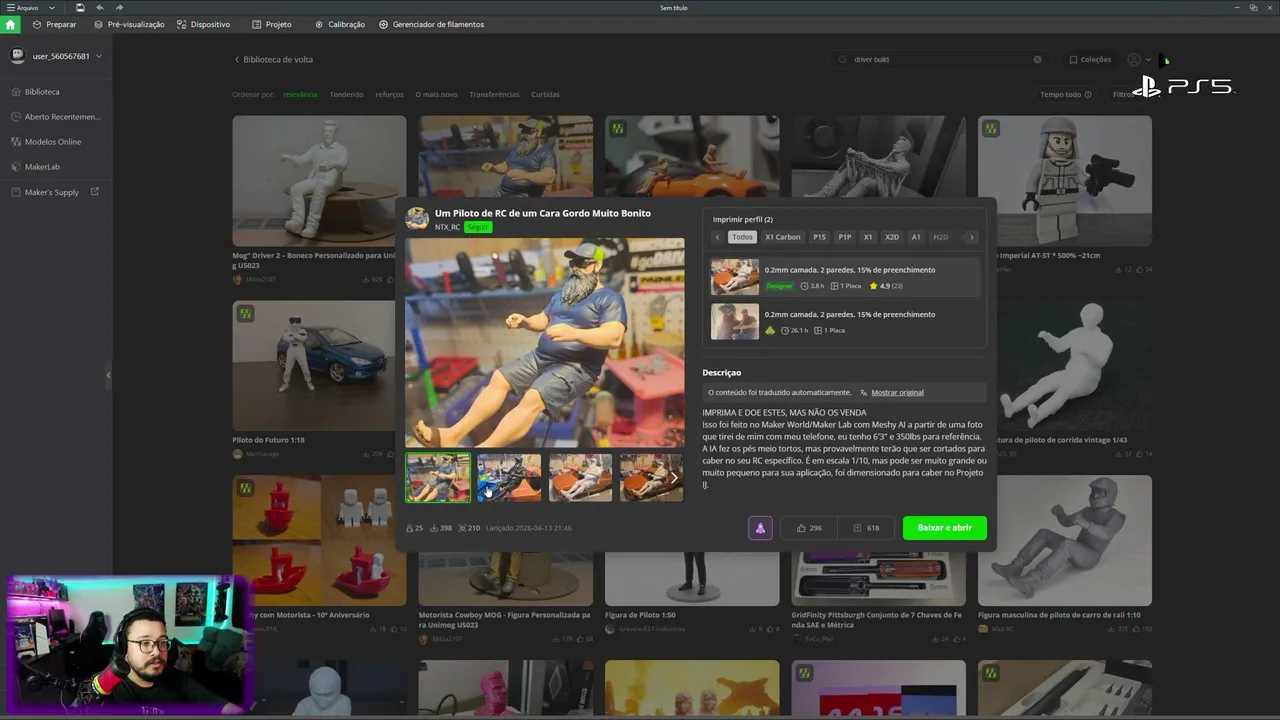This screenshot has height=720, width=1280.
Task: Filter profiles by X1 Carbon
Action: (x=783, y=237)
